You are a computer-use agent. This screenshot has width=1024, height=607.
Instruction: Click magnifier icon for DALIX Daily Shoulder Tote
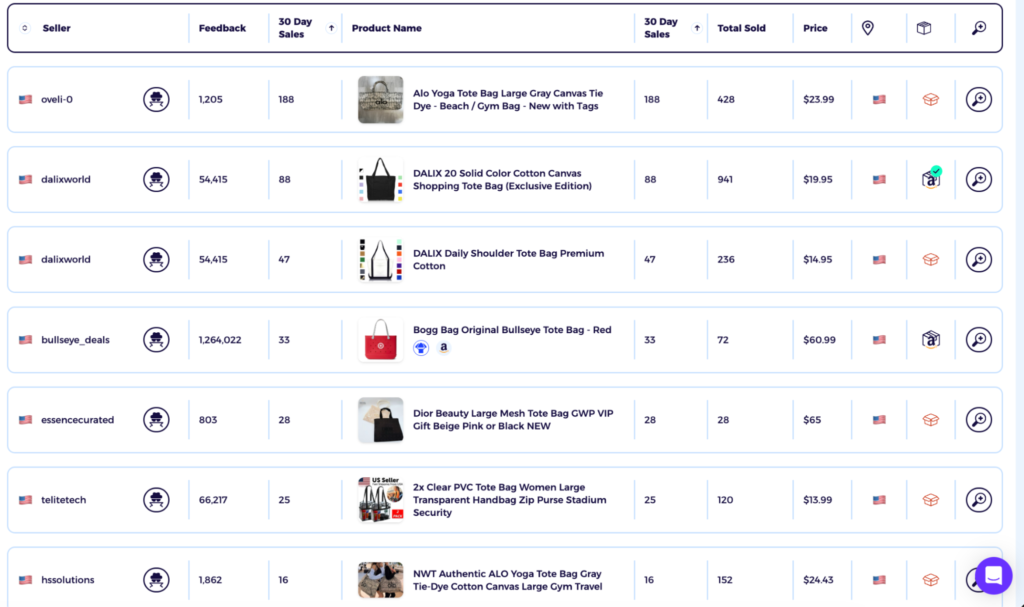point(978,259)
